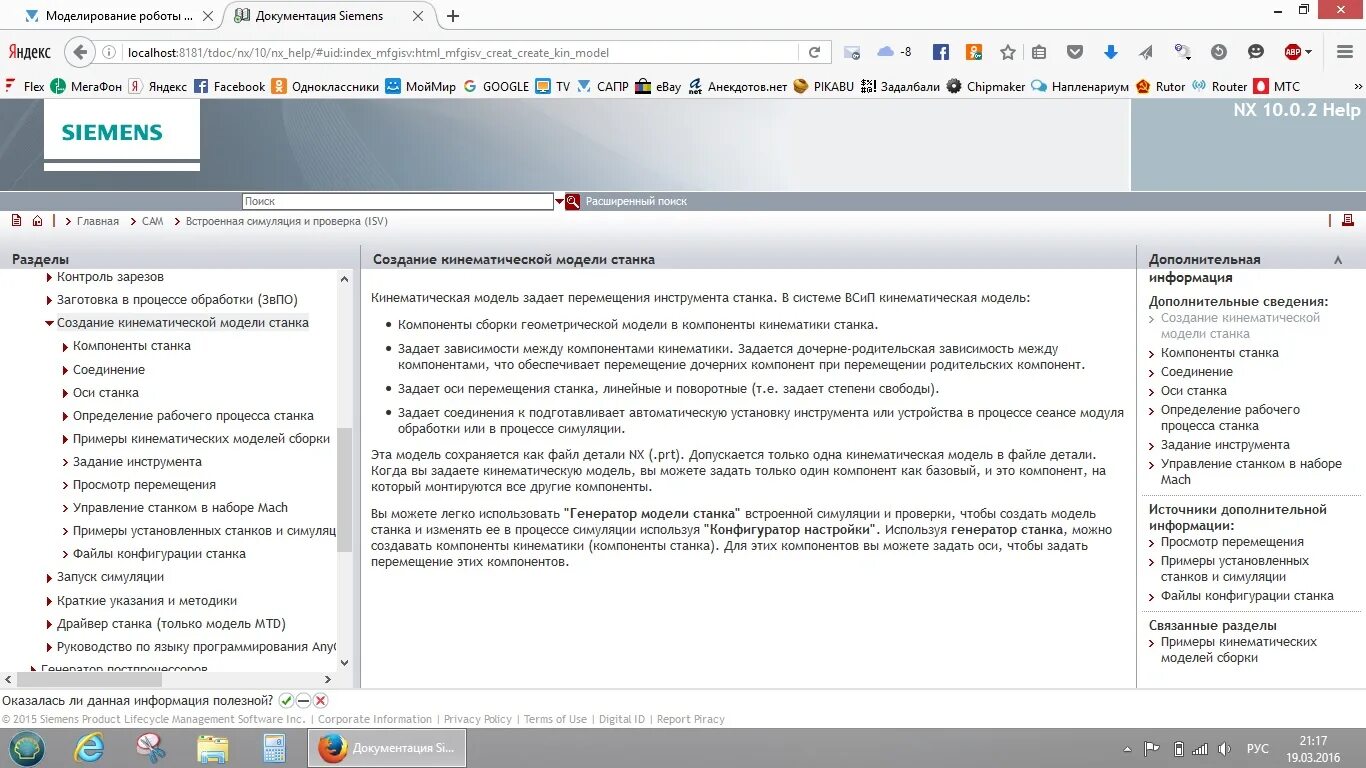This screenshot has width=1366, height=768.
Task: Click the document icon left of breadcrumb
Action: click(16, 221)
